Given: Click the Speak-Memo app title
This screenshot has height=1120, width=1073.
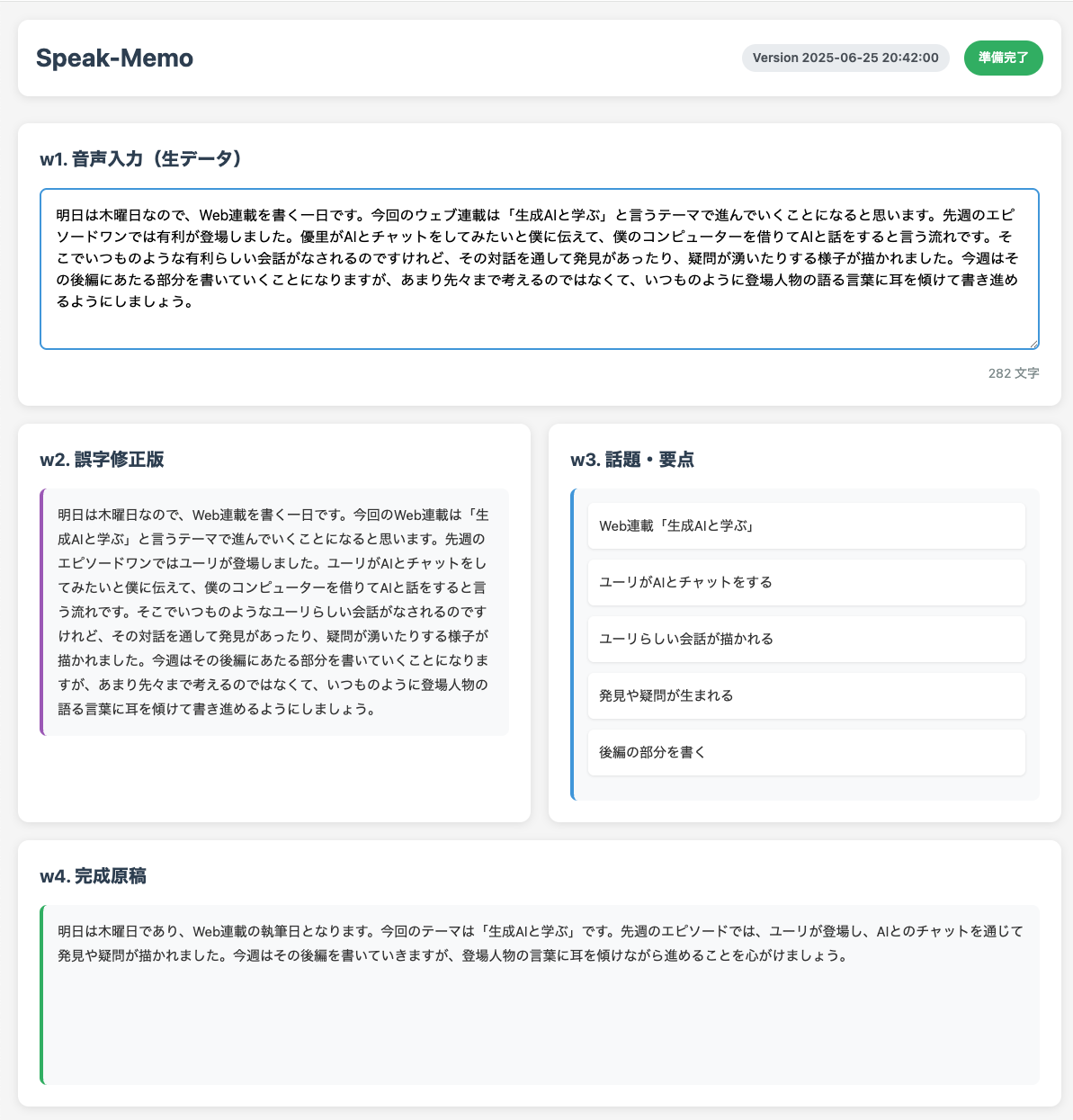Looking at the screenshot, I should (x=114, y=58).
